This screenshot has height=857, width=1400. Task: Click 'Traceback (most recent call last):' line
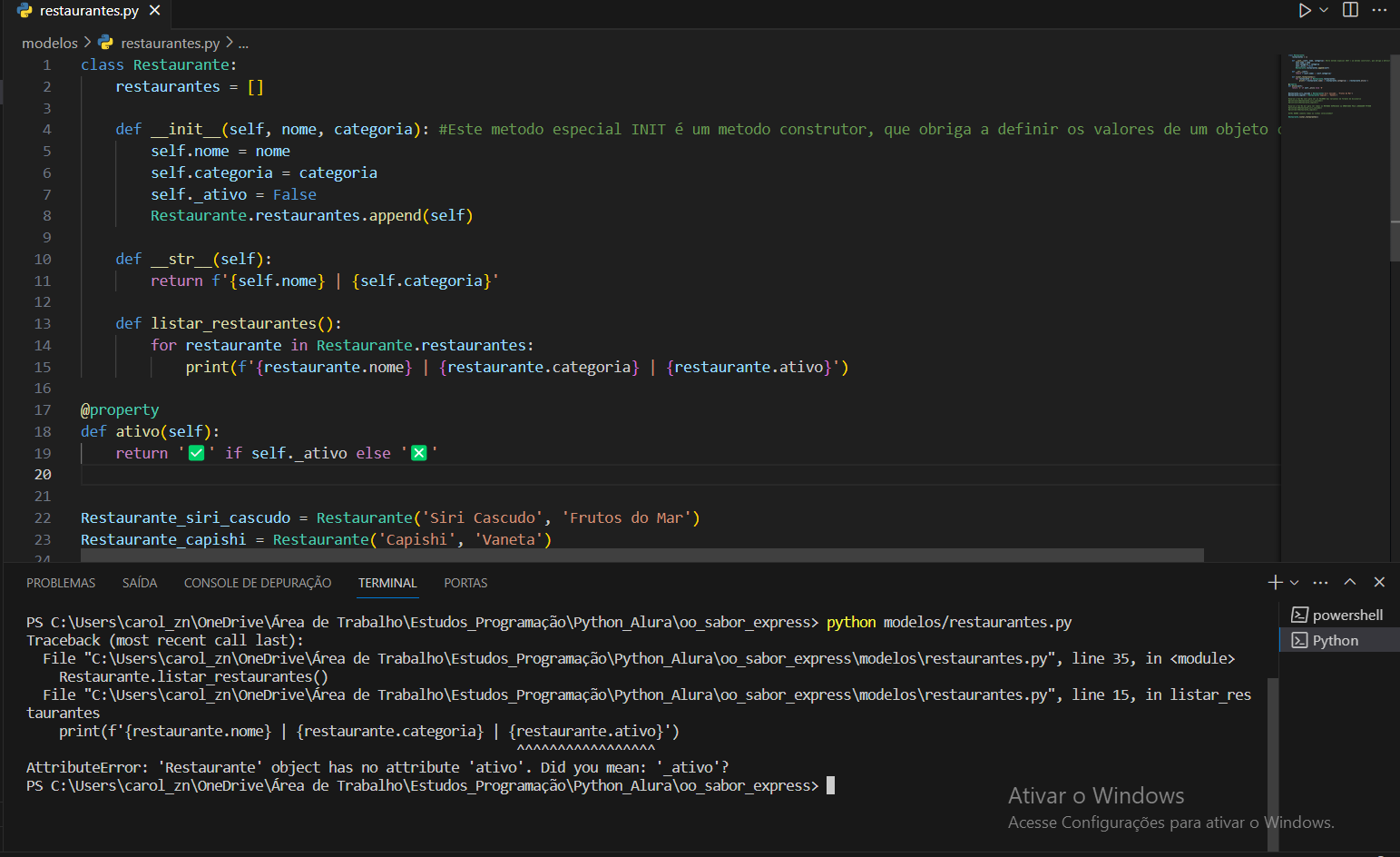click(x=165, y=640)
